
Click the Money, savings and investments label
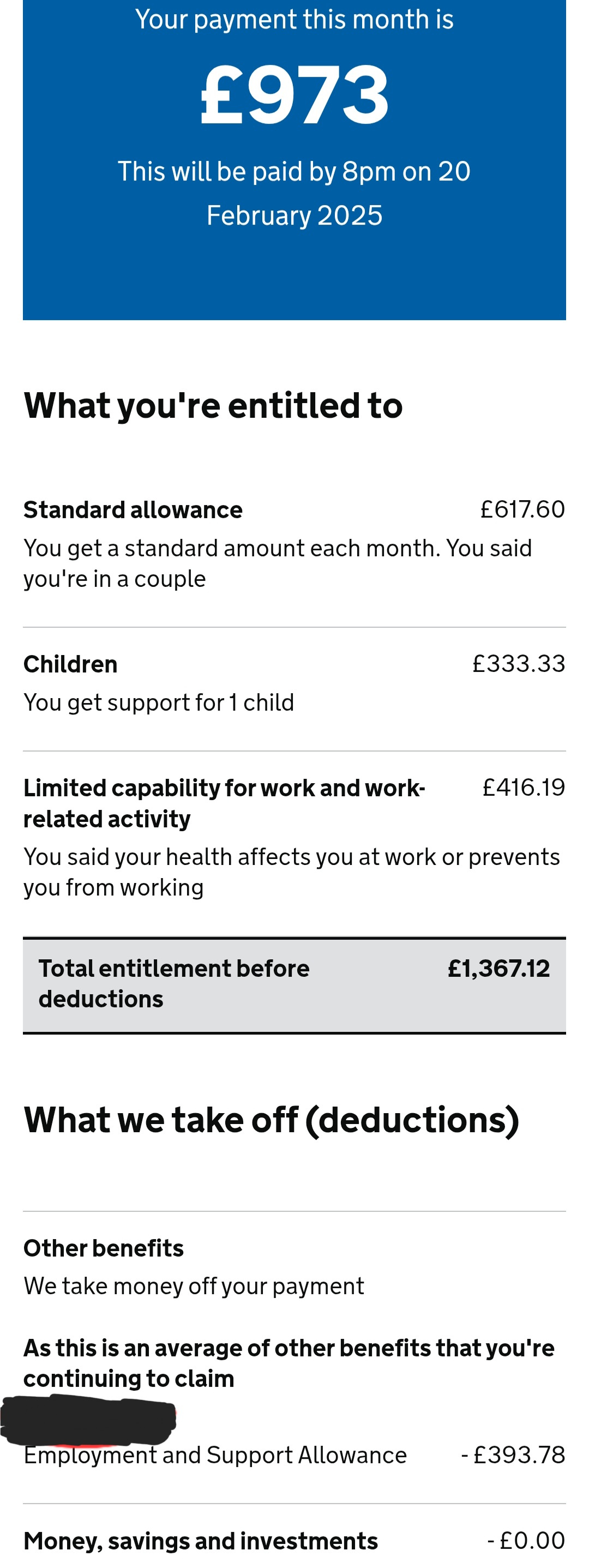click(x=201, y=1541)
